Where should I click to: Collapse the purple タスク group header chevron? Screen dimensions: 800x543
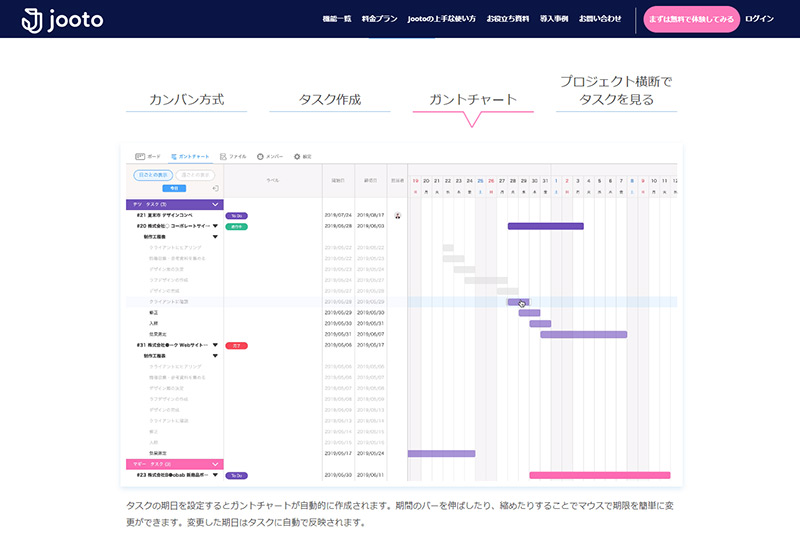click(x=215, y=205)
